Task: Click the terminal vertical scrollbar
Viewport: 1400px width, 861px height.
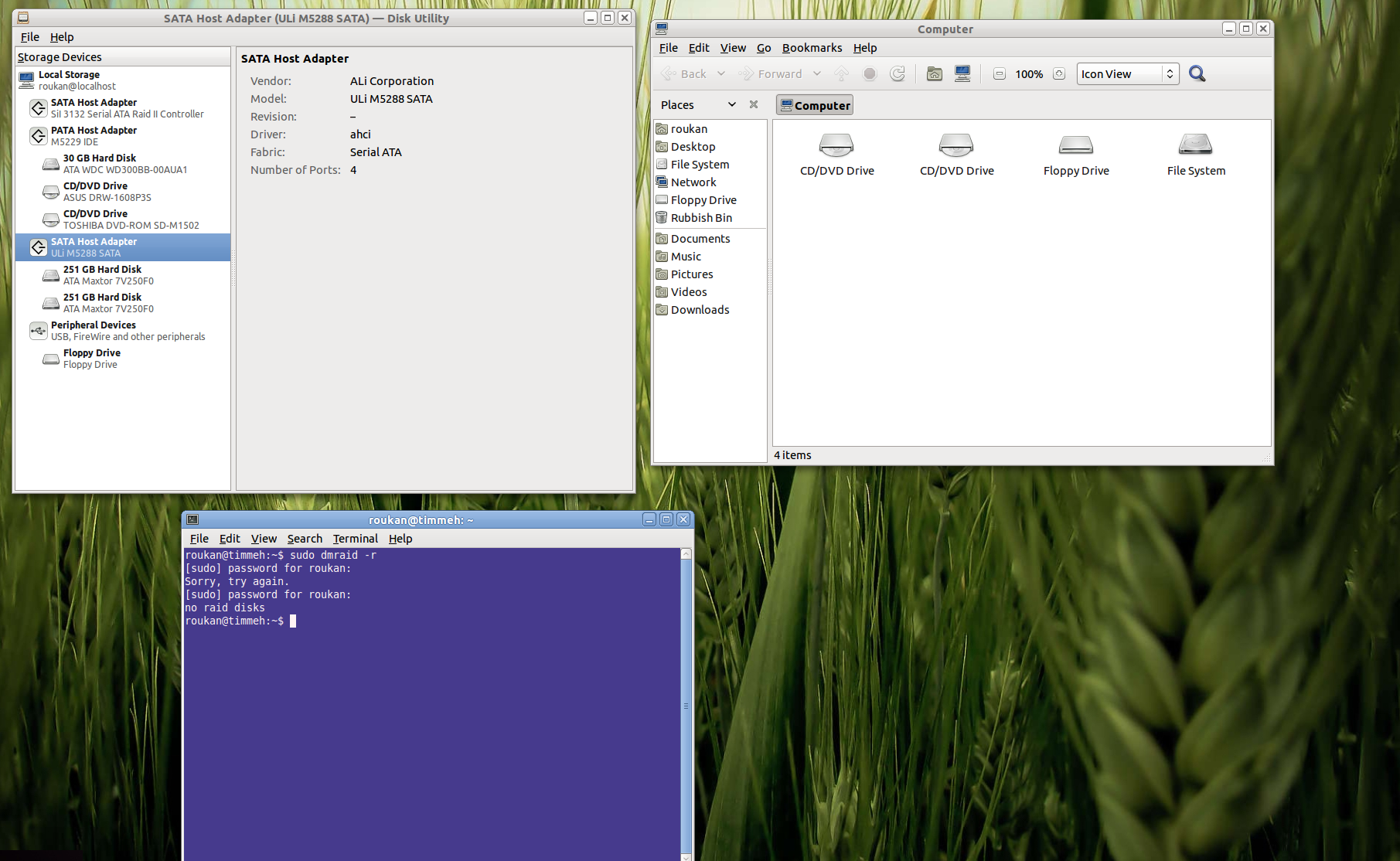Action: click(x=686, y=706)
